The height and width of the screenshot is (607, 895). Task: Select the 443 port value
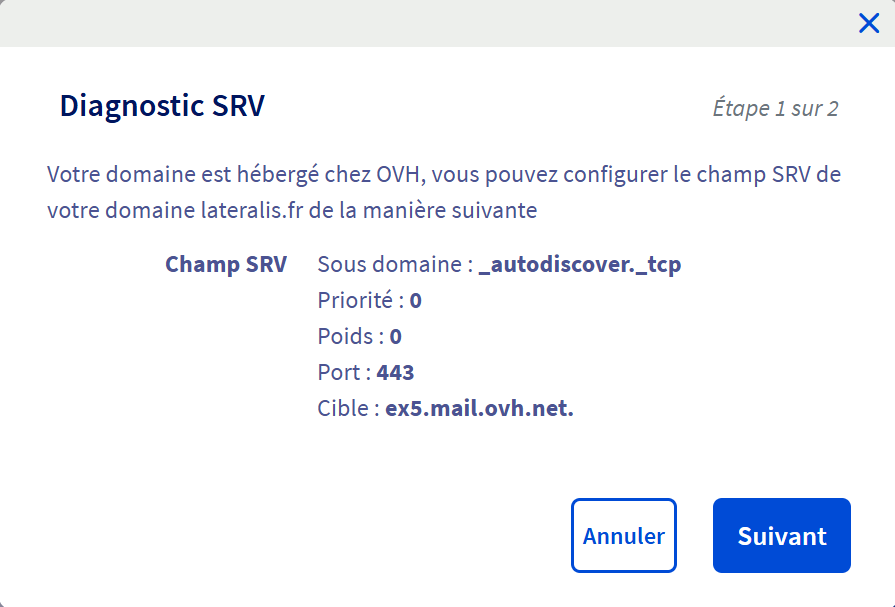395,373
